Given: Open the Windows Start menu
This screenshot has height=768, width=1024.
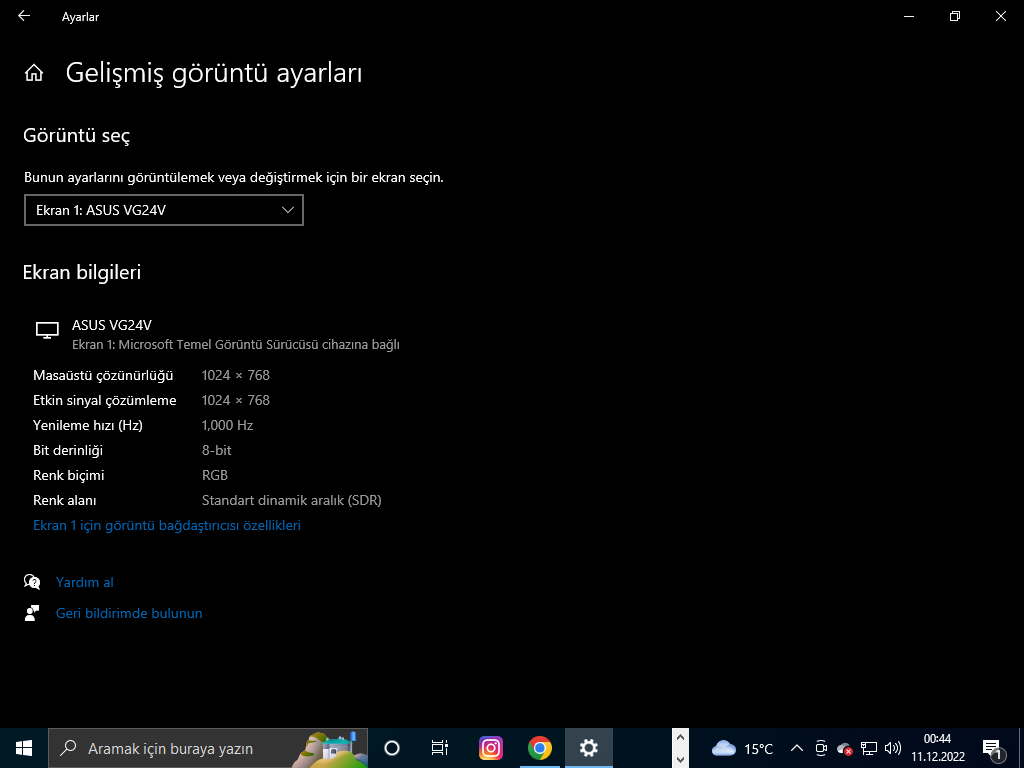Looking at the screenshot, I should click(24, 748).
